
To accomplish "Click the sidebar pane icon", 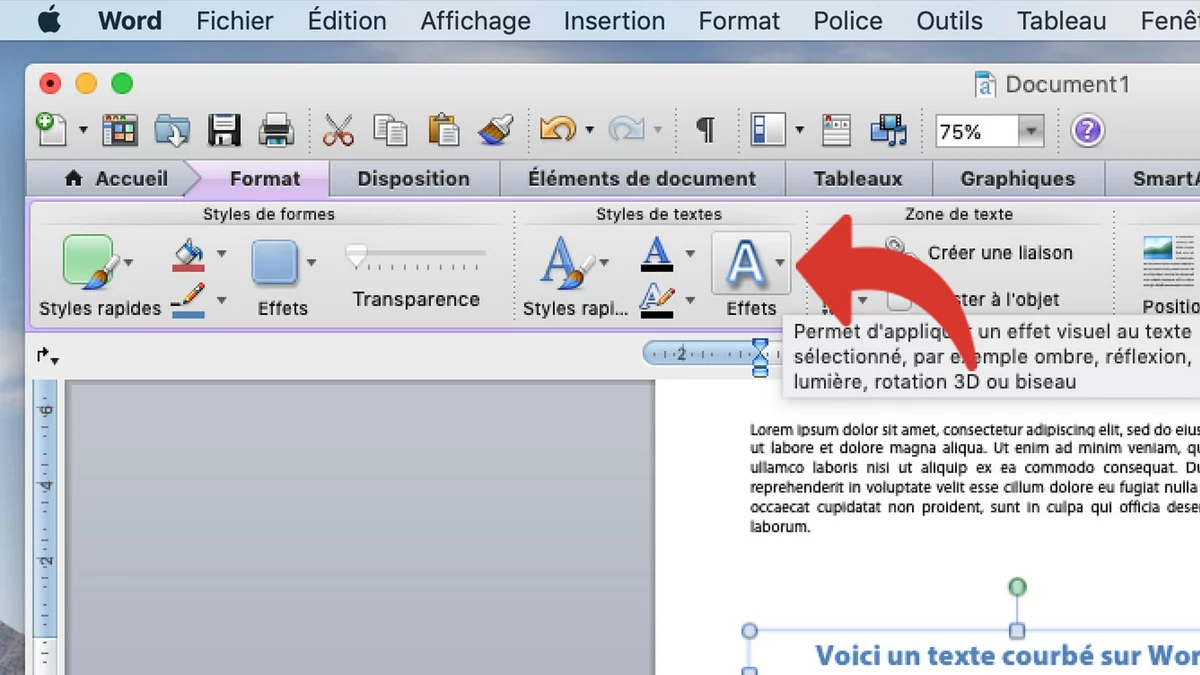I will point(767,130).
